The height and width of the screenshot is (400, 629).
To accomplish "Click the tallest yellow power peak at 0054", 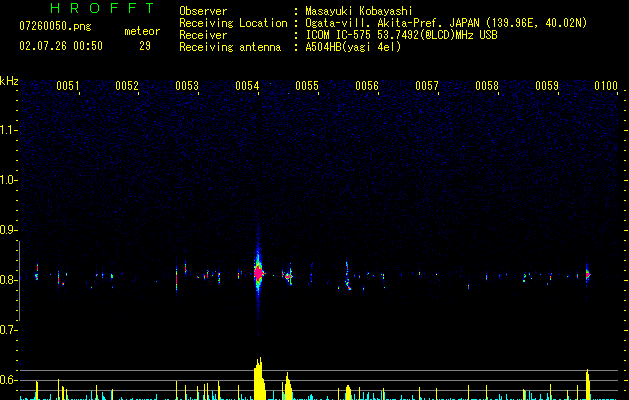I will click(x=260, y=379).
